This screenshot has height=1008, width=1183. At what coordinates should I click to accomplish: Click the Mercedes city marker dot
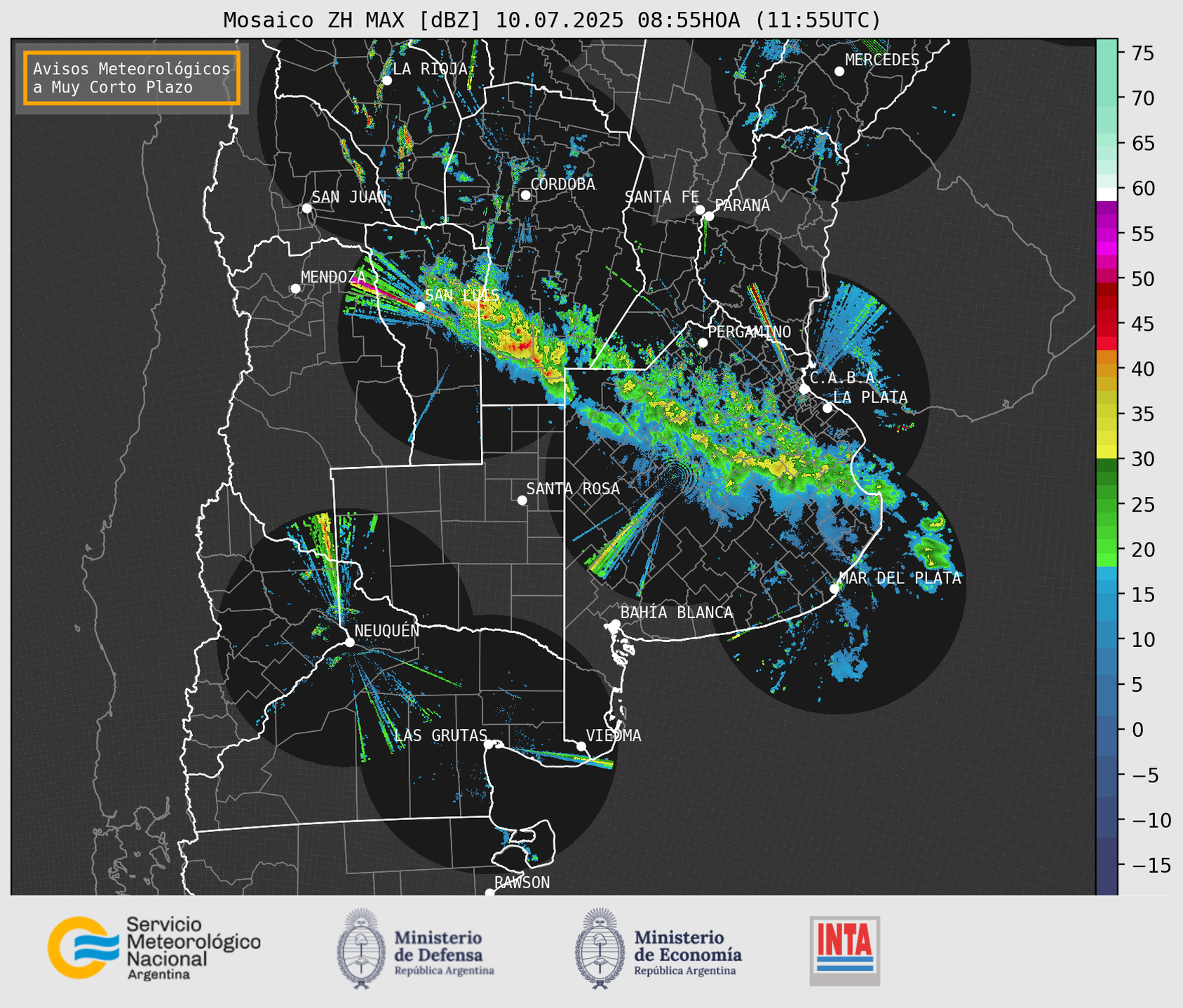(x=839, y=71)
